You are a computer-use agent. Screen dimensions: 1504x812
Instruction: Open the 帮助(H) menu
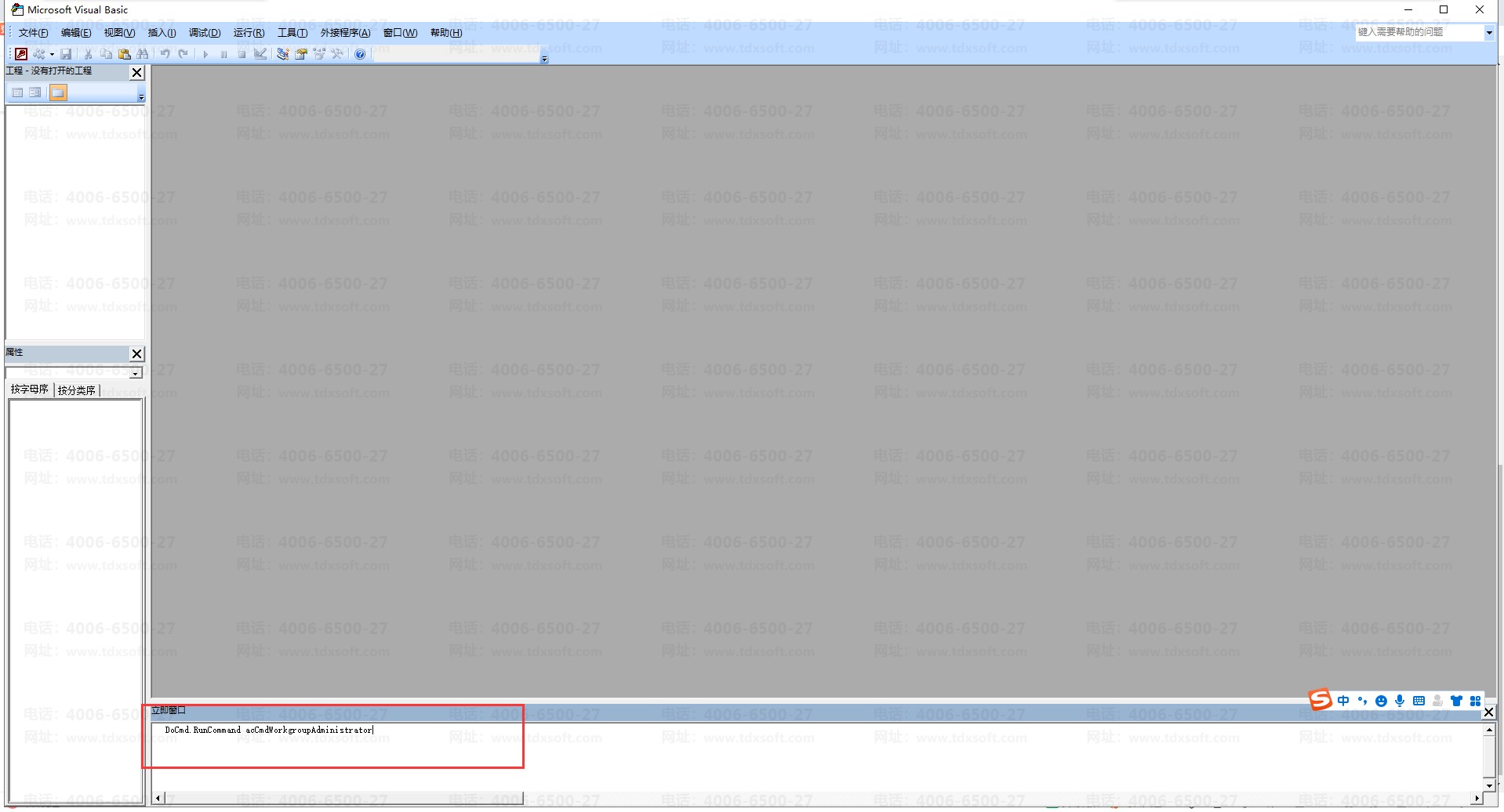click(x=446, y=33)
